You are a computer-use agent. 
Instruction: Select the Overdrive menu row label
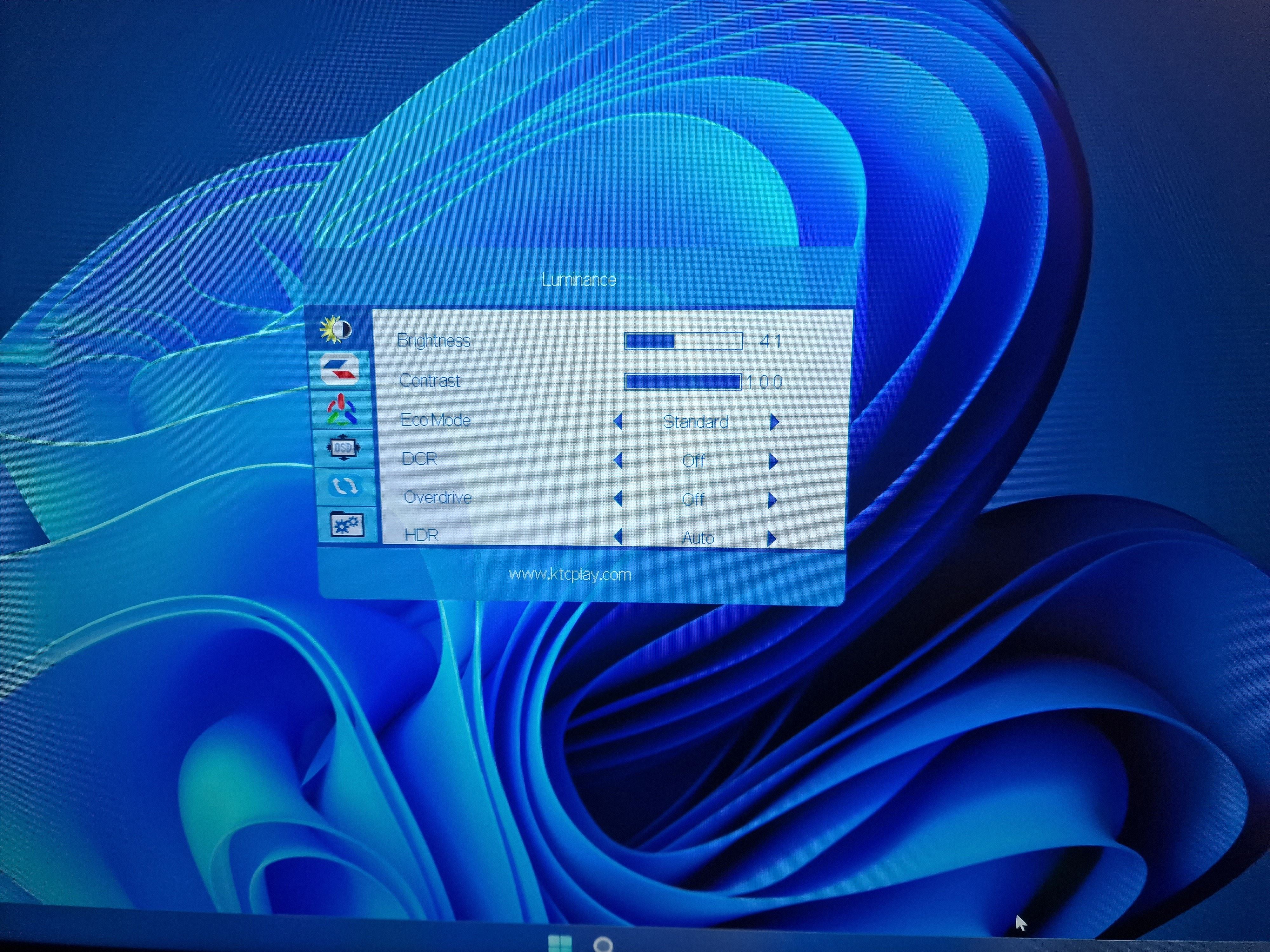tap(438, 497)
